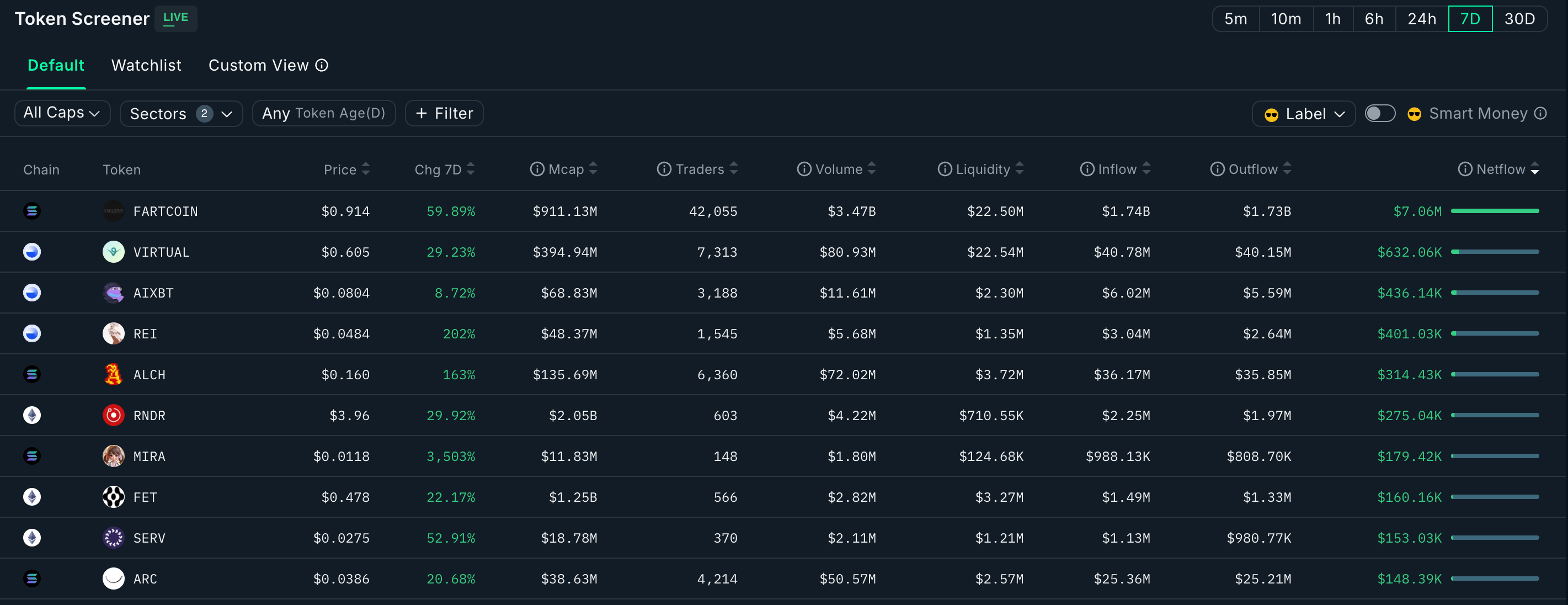The height and width of the screenshot is (605, 1568).
Task: Select the 7D timeframe option
Action: (x=1469, y=19)
